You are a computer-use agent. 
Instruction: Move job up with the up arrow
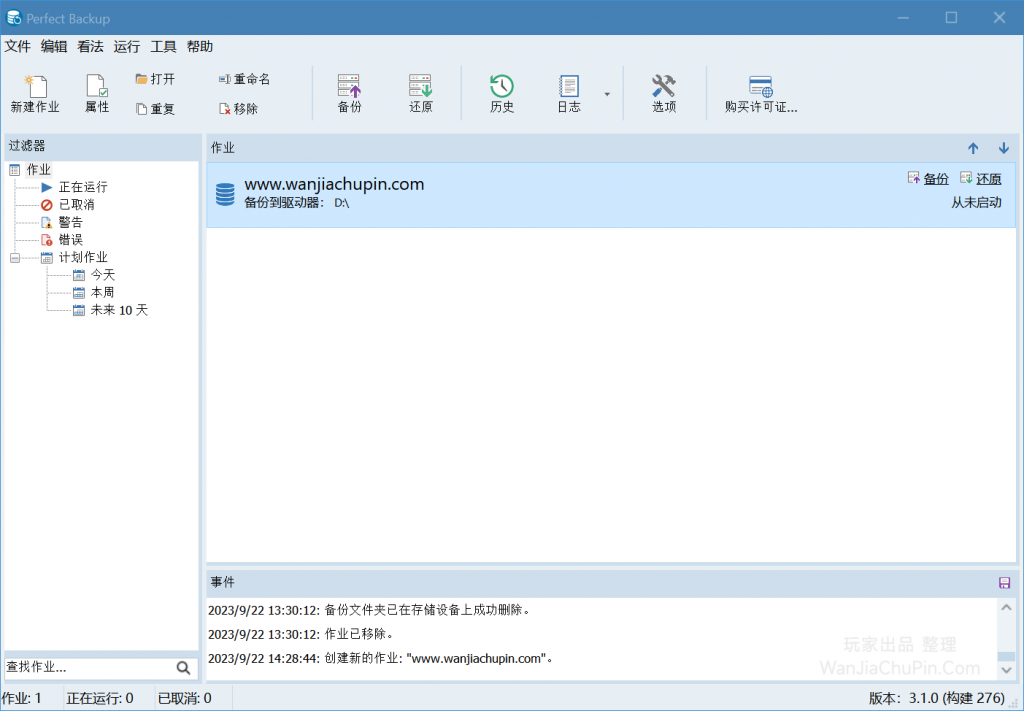click(973, 148)
